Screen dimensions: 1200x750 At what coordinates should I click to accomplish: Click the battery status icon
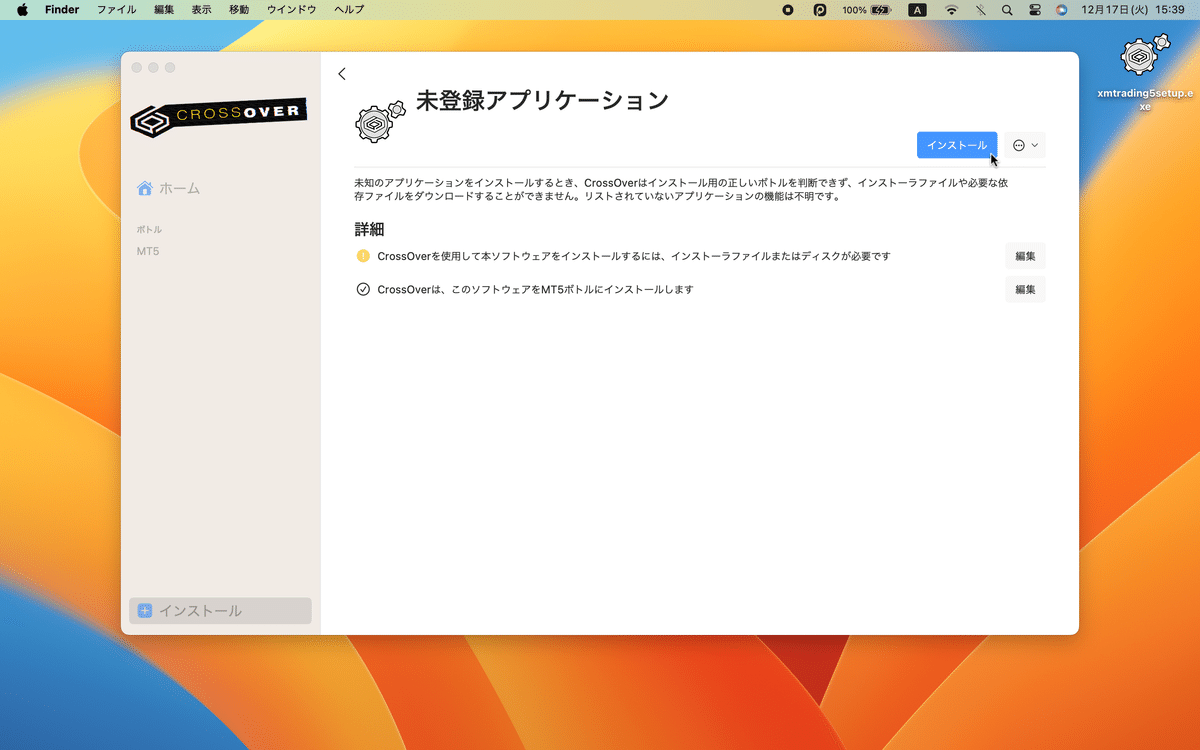coord(880,10)
